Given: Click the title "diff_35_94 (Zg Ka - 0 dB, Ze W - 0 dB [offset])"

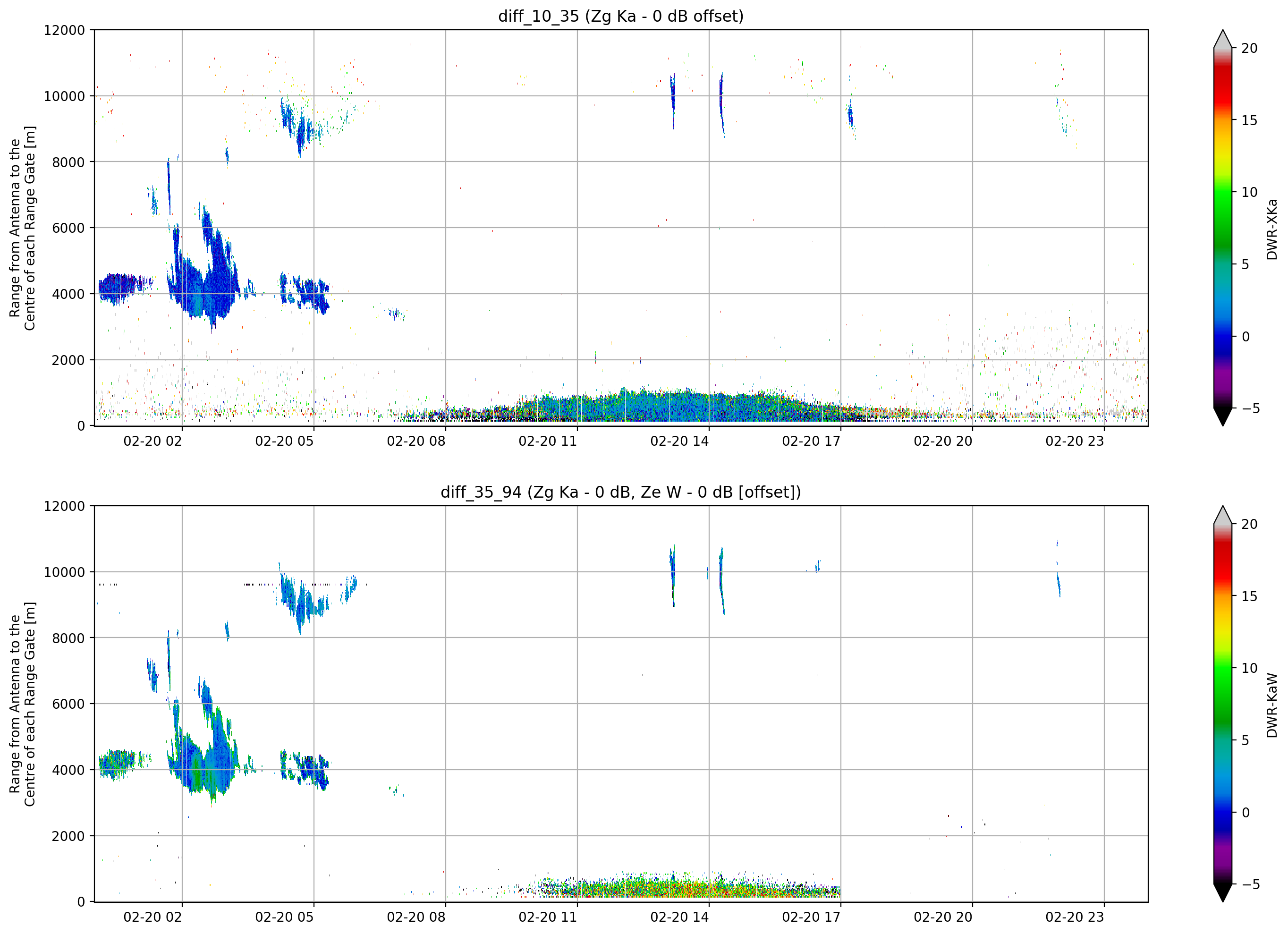Looking at the screenshot, I should [621, 492].
